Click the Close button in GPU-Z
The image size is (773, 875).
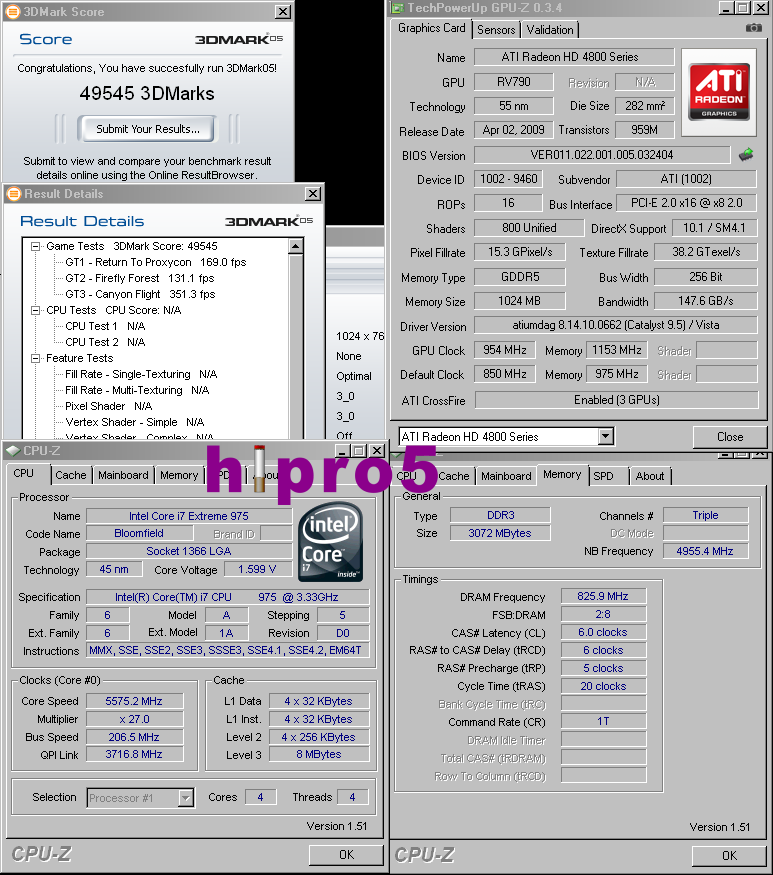(729, 437)
